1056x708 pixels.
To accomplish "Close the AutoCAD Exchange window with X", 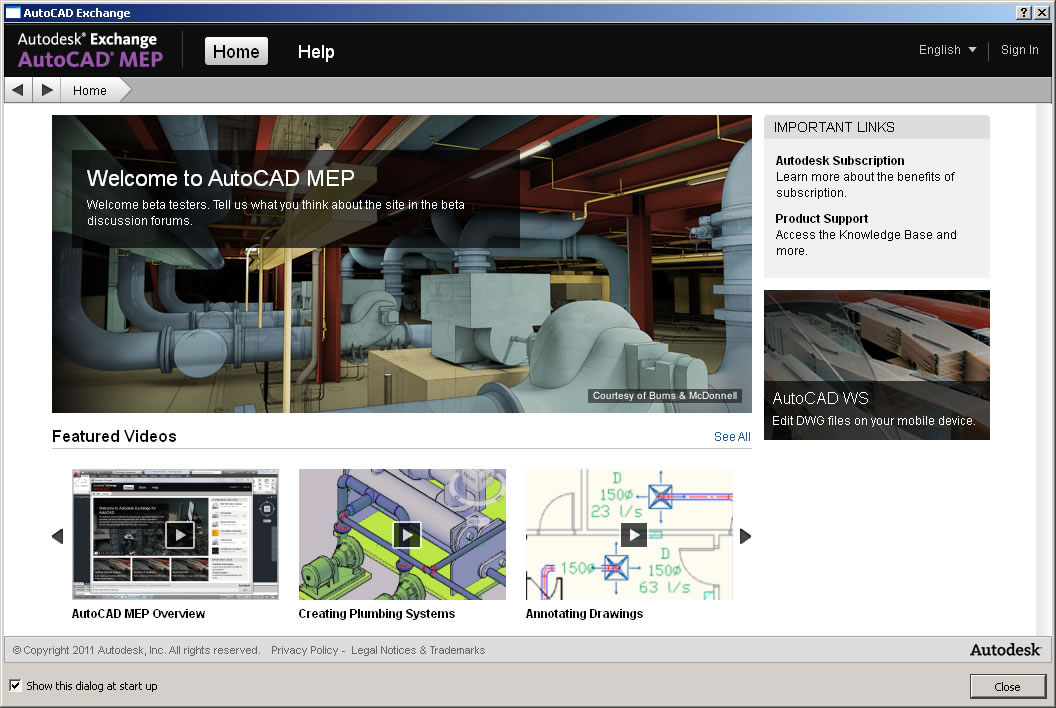I will pos(1041,13).
